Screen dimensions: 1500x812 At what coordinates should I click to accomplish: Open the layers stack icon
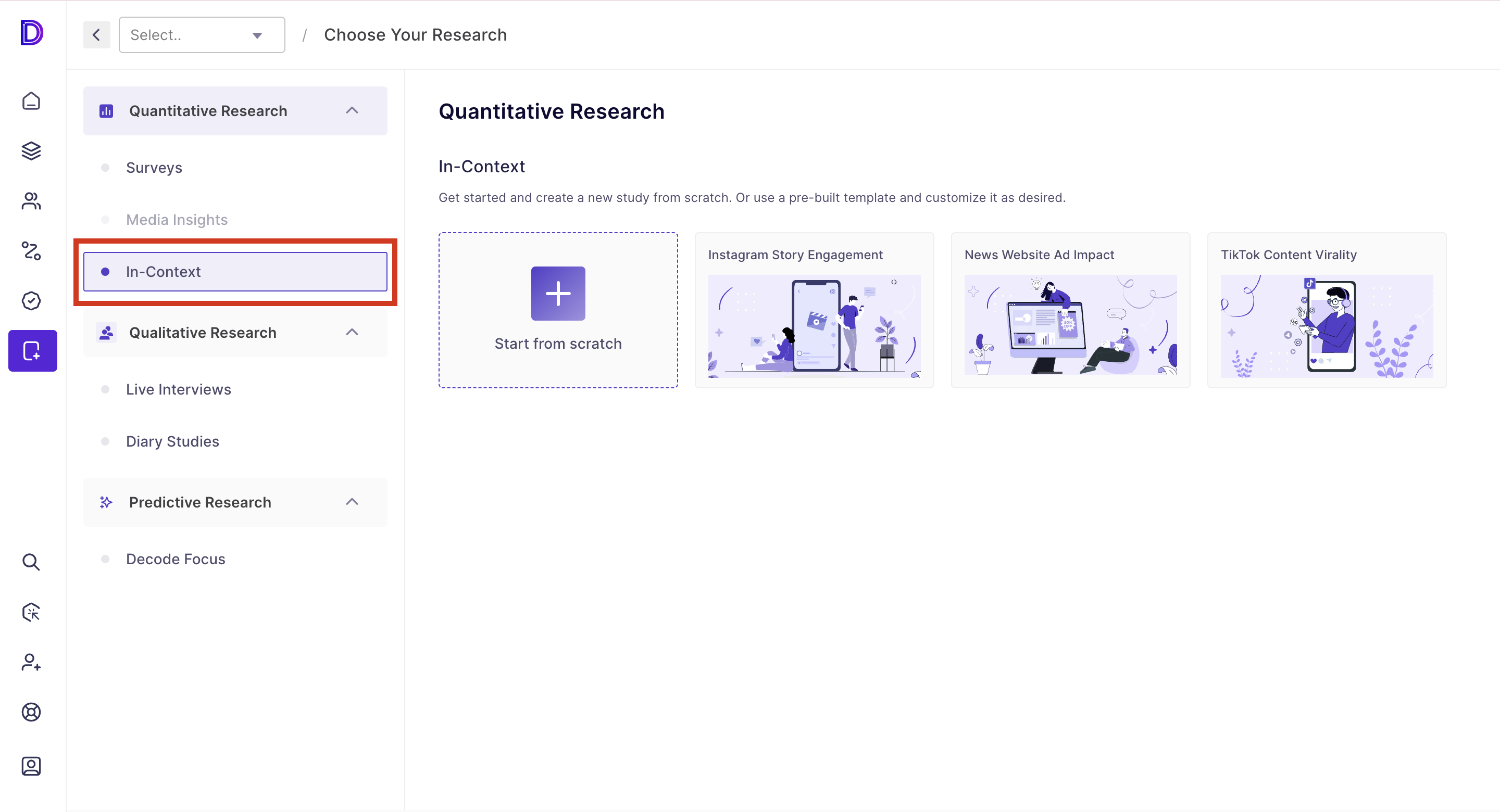tap(31, 151)
